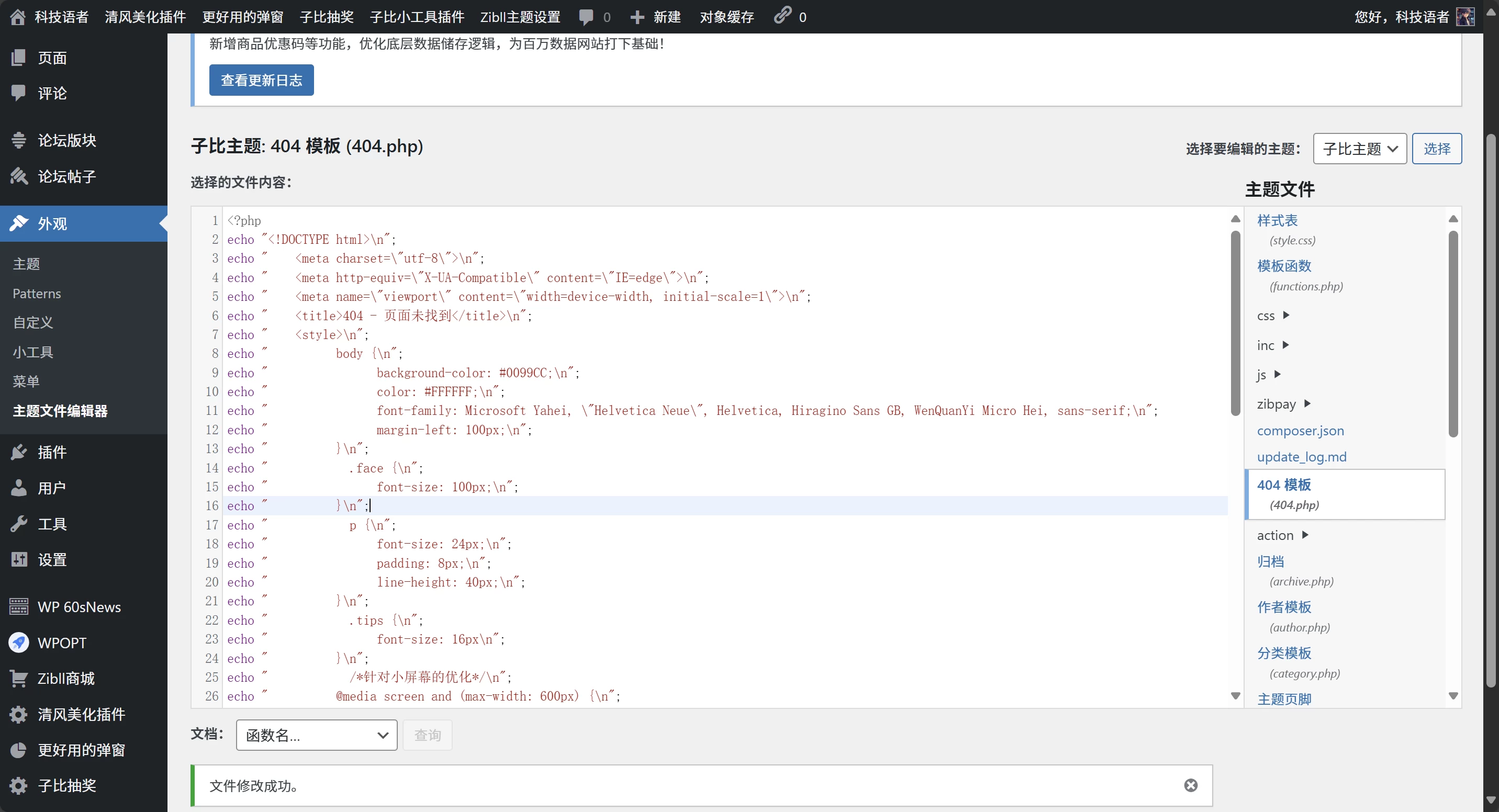Open the 插件 plugins menu icon
The width and height of the screenshot is (1499, 812).
pos(19,452)
